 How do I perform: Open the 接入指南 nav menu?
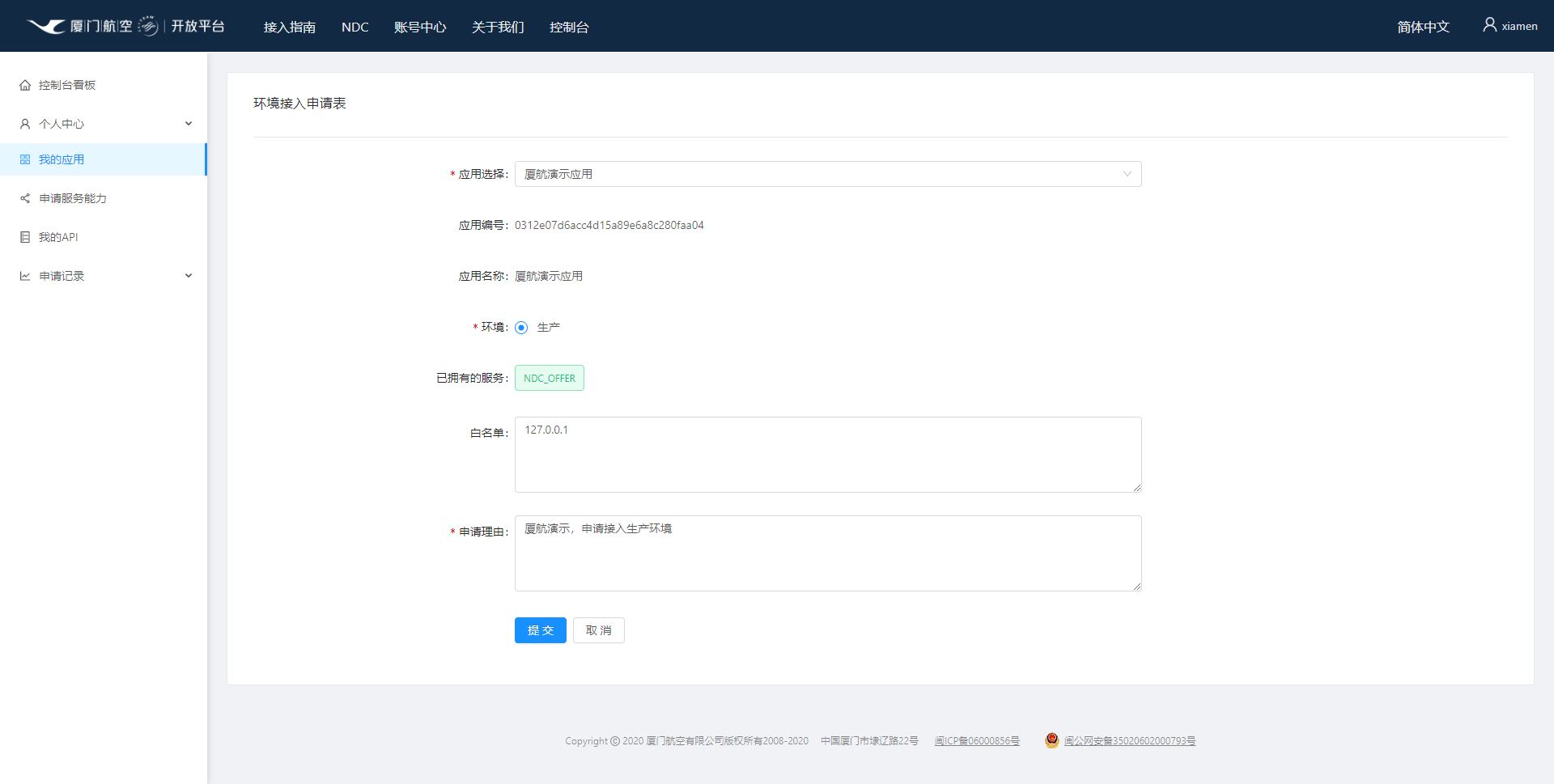tap(290, 27)
